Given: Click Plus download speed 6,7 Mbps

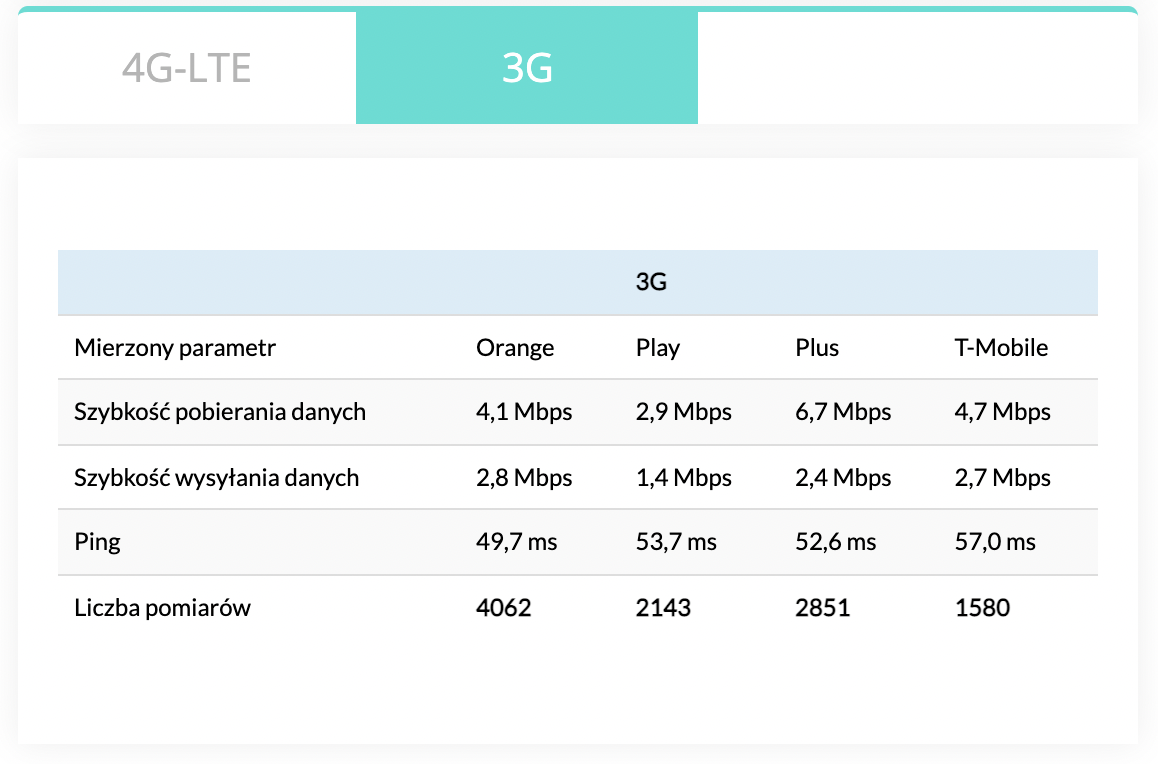Looking at the screenshot, I should pos(843,412).
